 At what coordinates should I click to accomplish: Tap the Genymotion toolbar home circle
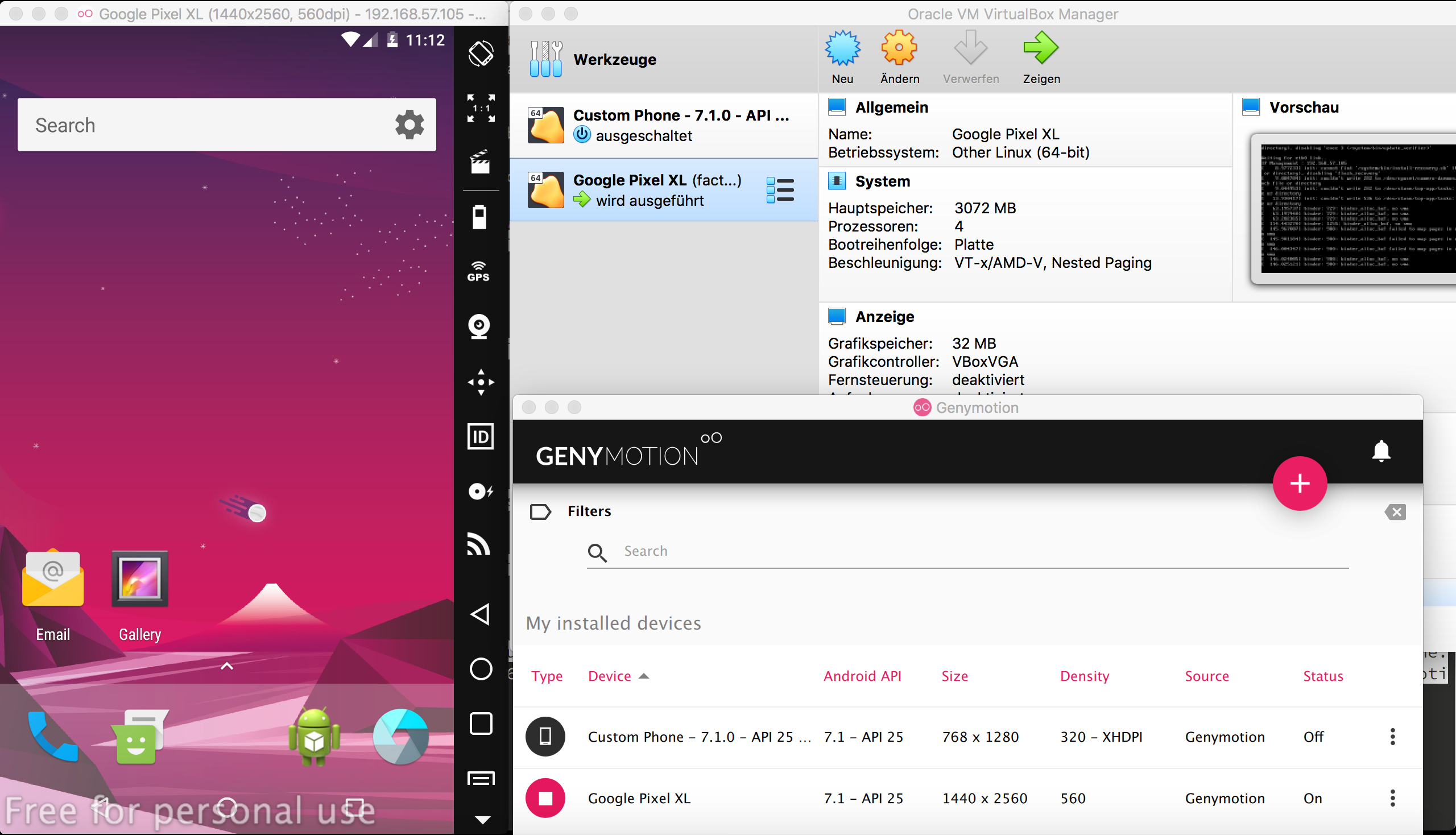point(481,669)
